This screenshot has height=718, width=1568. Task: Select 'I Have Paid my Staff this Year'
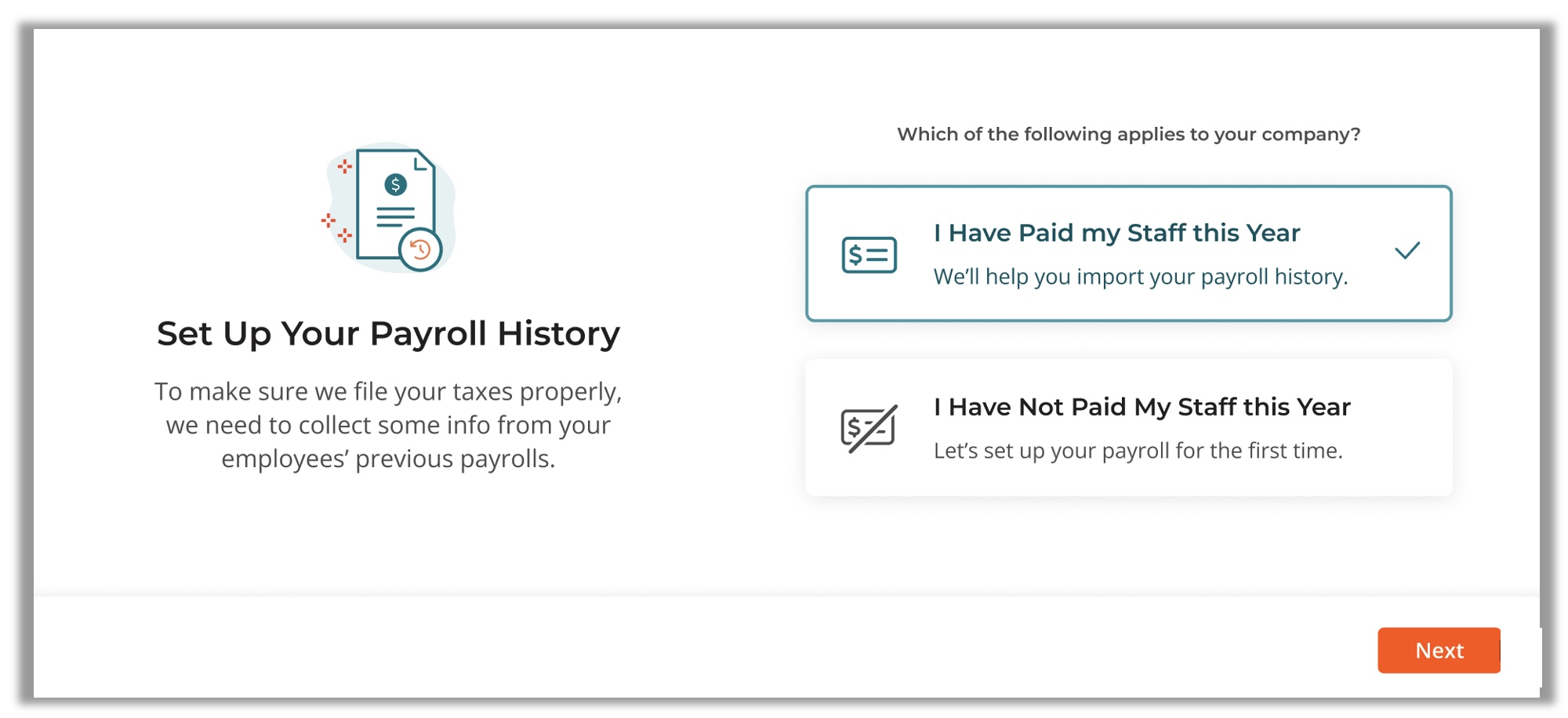pyautogui.click(x=1128, y=253)
